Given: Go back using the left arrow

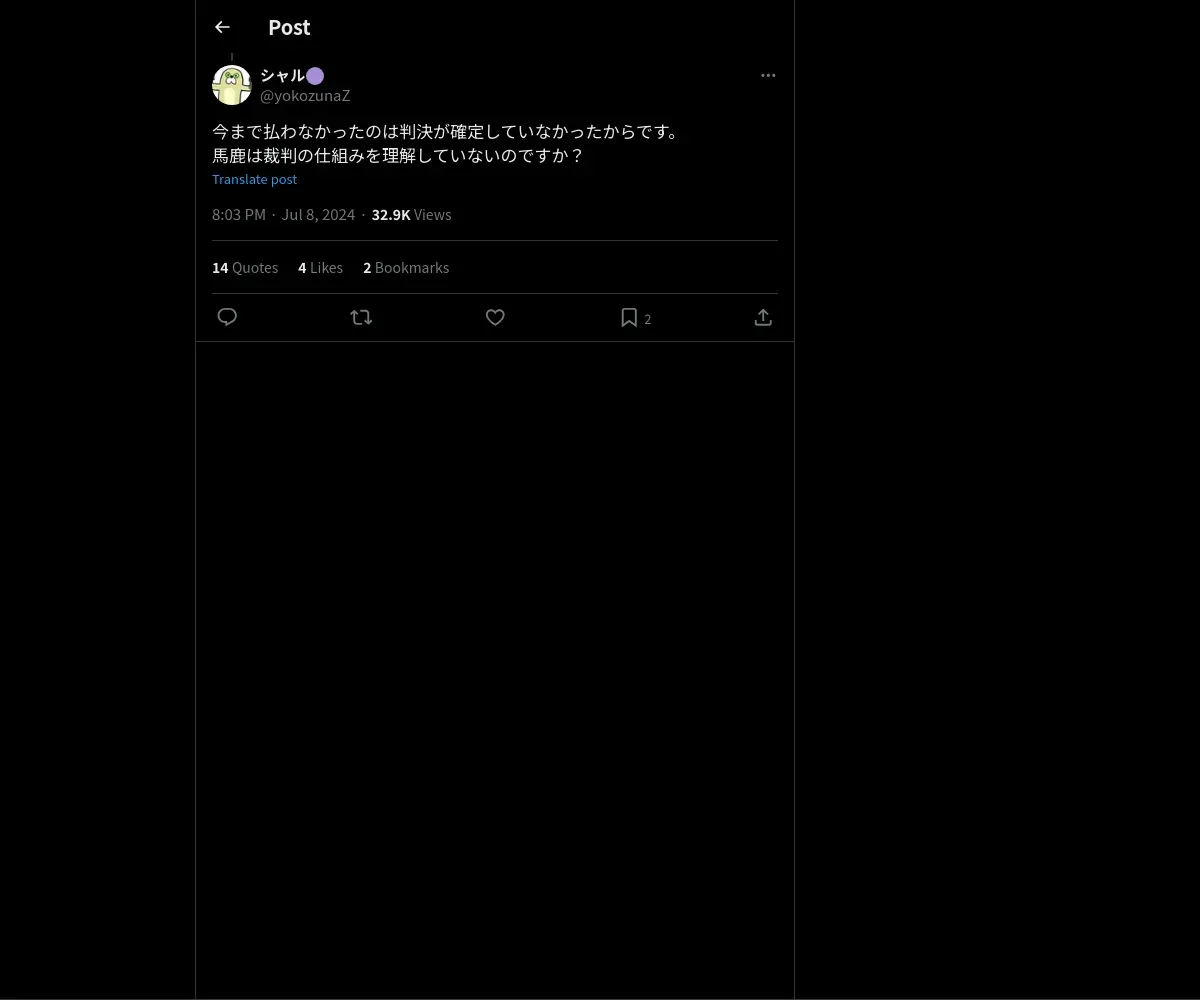Looking at the screenshot, I should click(x=222, y=27).
